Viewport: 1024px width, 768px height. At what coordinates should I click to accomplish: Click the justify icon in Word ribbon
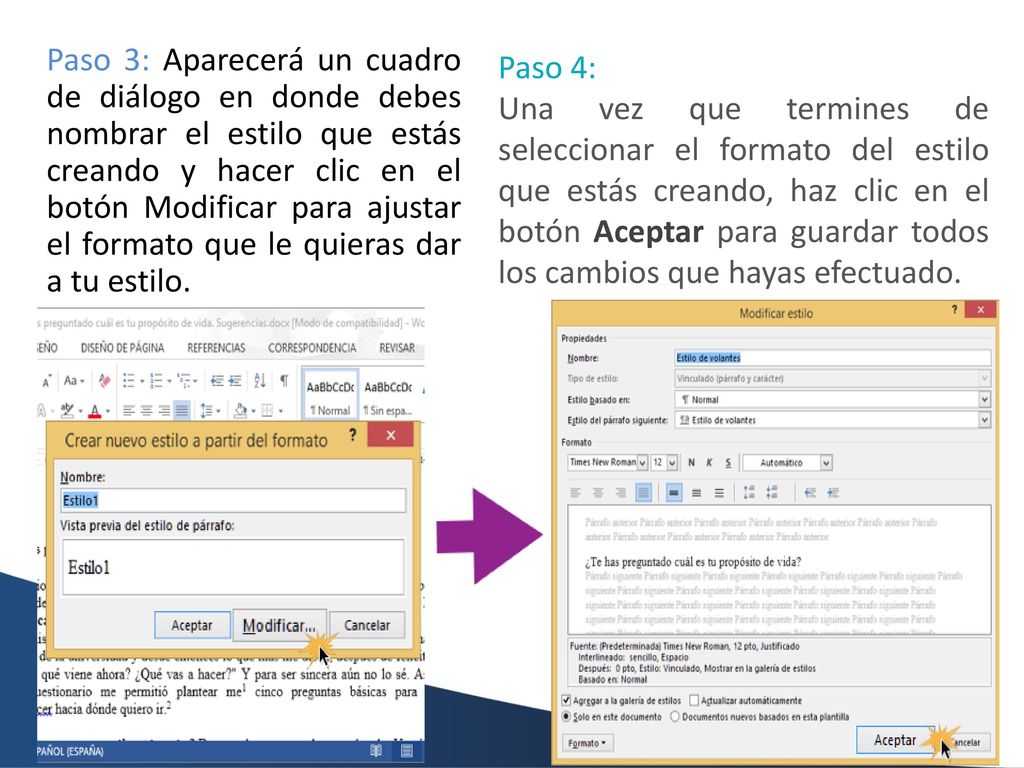point(182,410)
